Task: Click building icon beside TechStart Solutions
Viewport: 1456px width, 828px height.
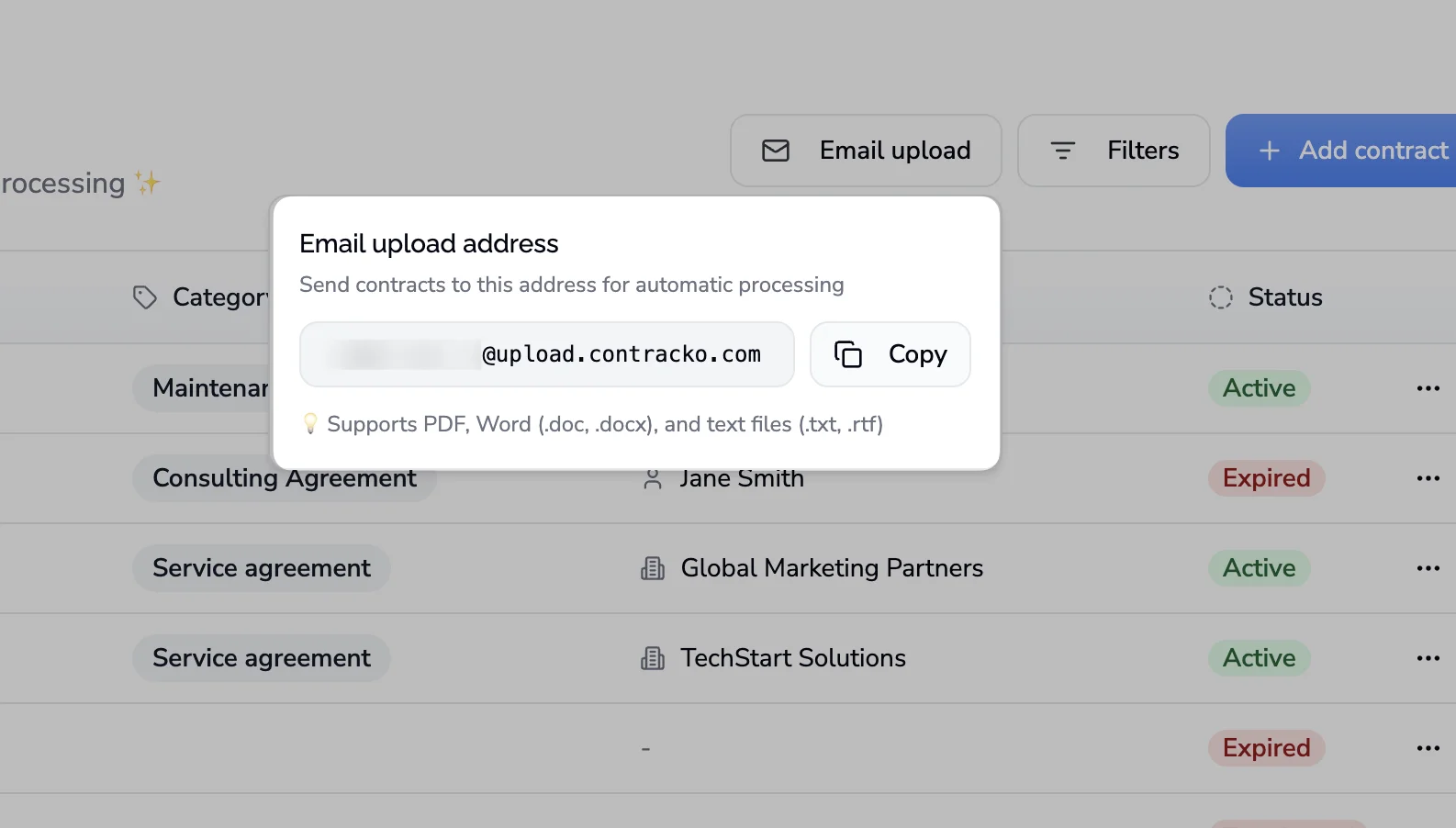Action: tap(653, 659)
